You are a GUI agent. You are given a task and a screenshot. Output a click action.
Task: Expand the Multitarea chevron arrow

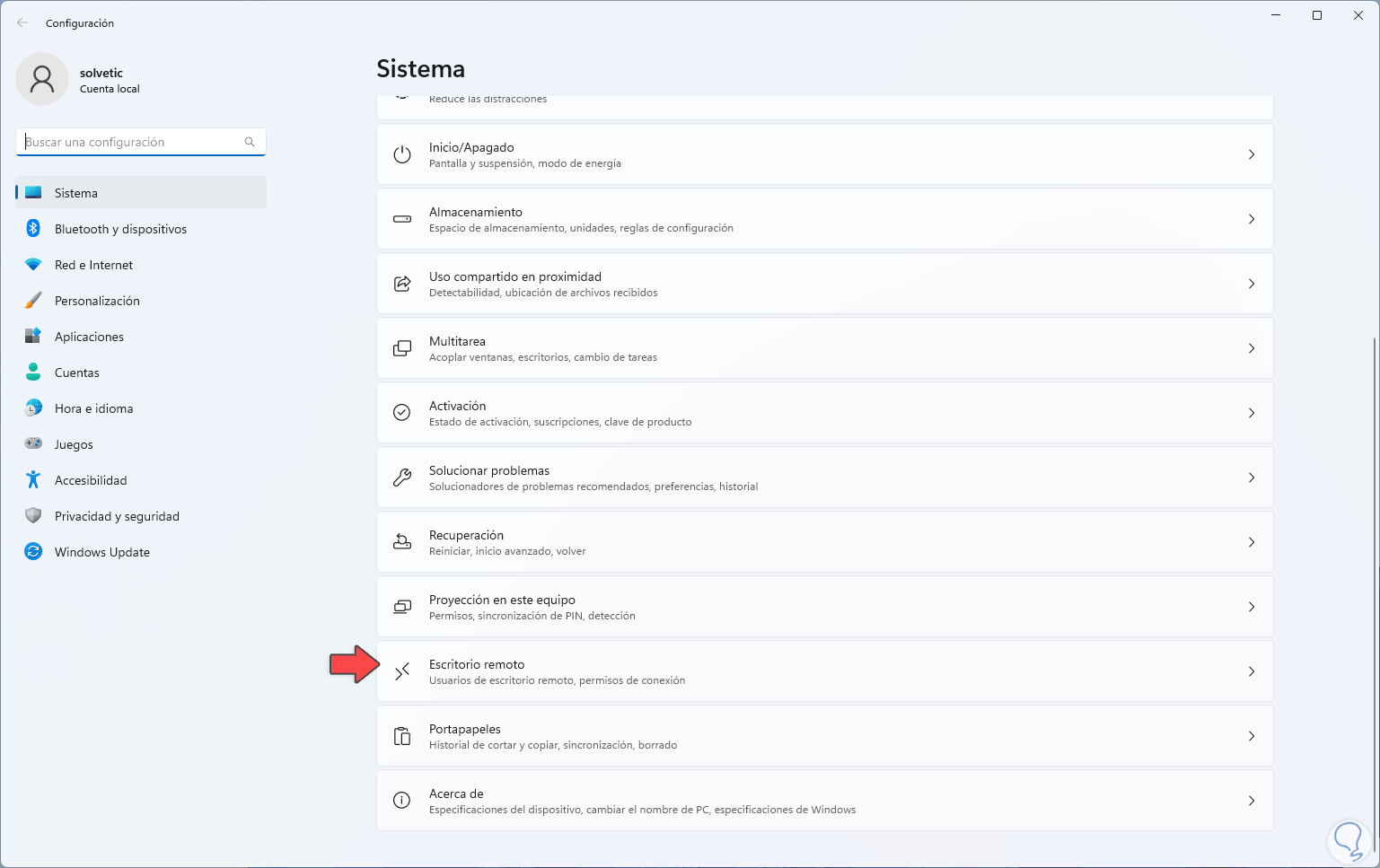coord(1251,348)
